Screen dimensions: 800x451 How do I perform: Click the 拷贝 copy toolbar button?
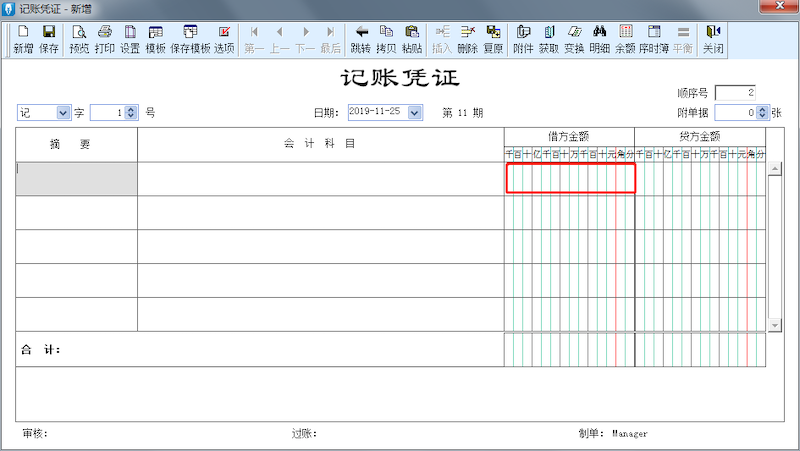click(386, 39)
